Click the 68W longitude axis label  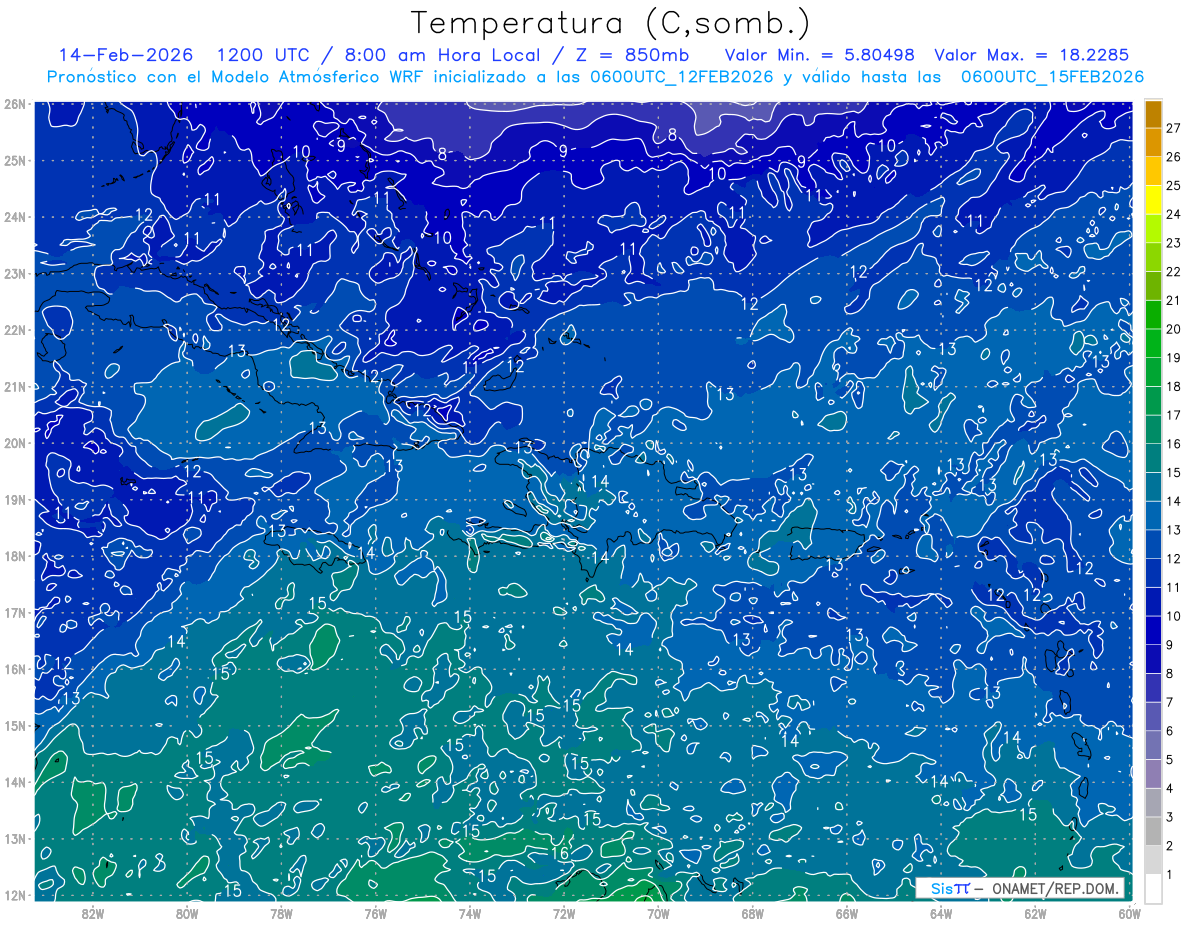click(752, 912)
